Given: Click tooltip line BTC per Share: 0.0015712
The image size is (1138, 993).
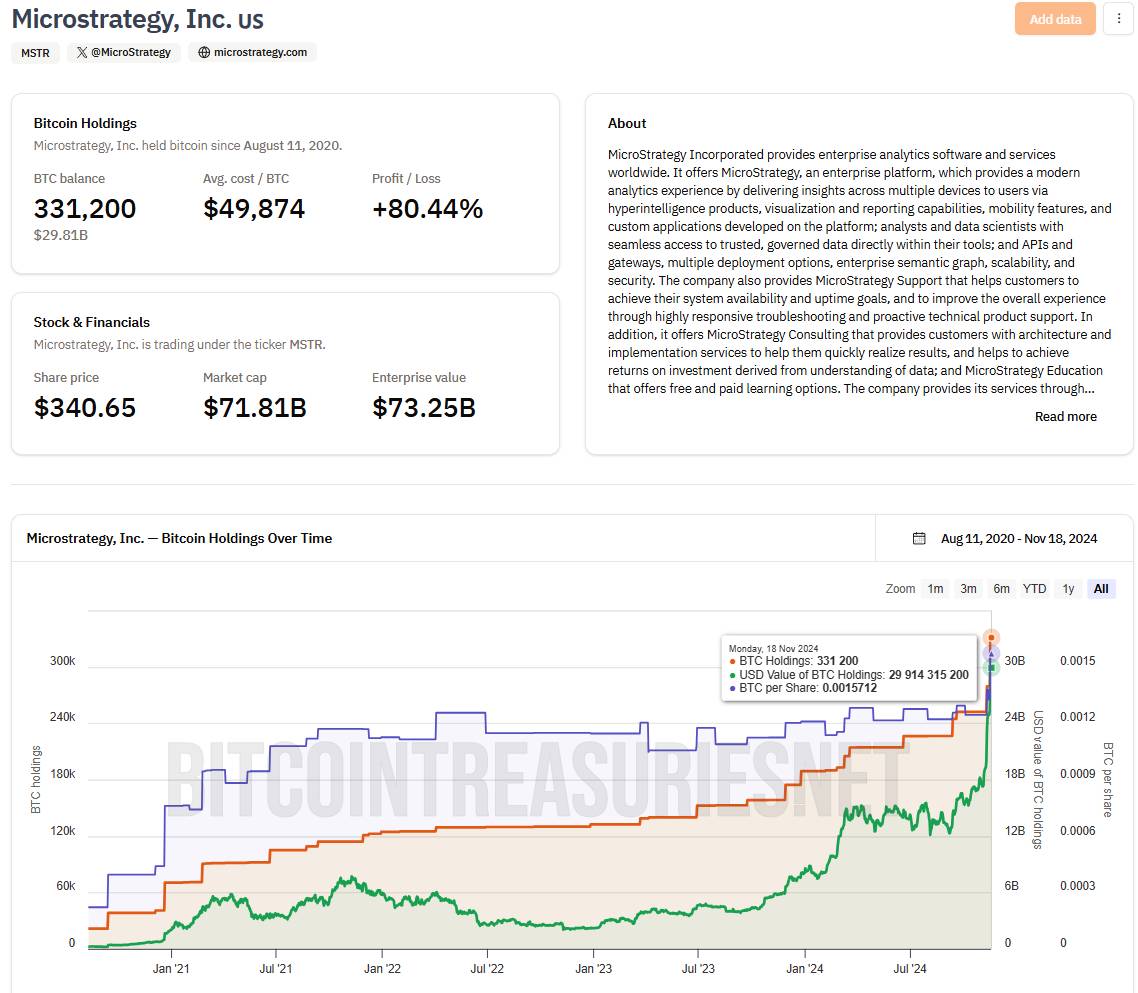Looking at the screenshot, I should [x=803, y=688].
